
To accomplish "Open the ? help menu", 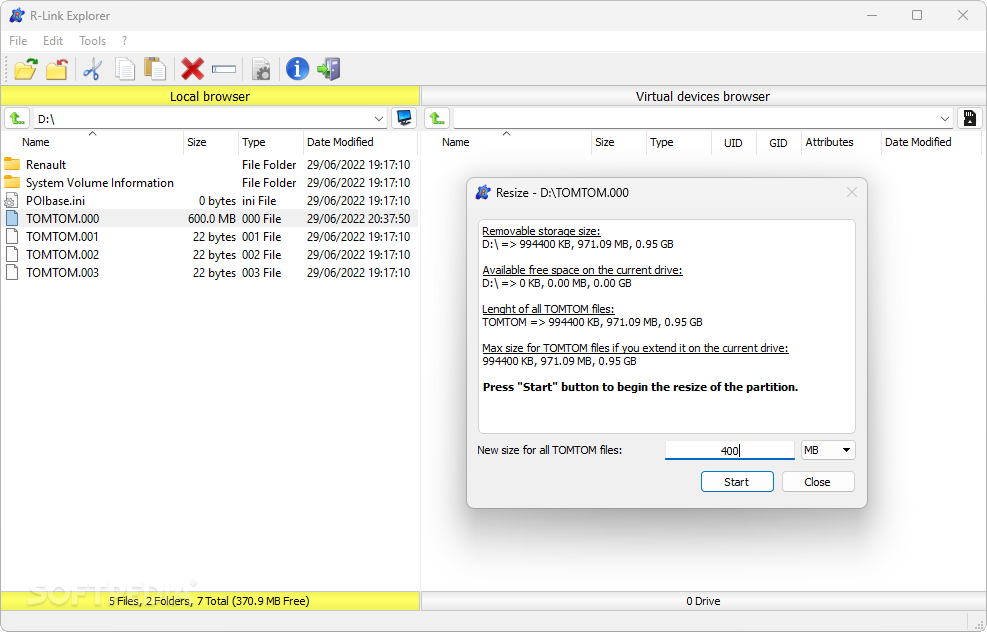I will pos(125,41).
